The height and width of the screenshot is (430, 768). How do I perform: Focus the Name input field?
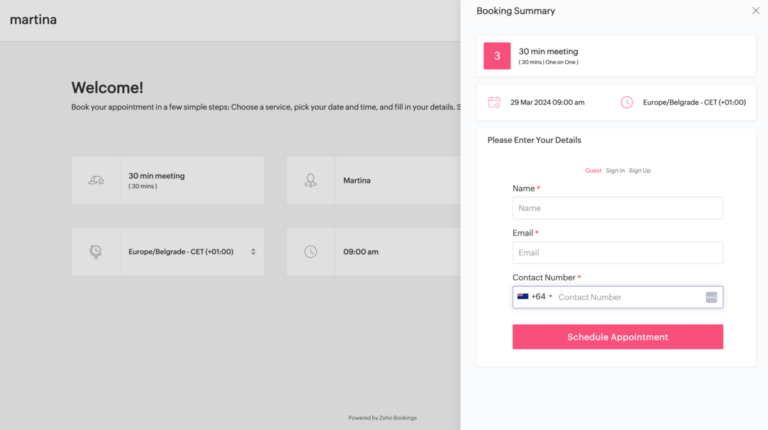point(617,208)
